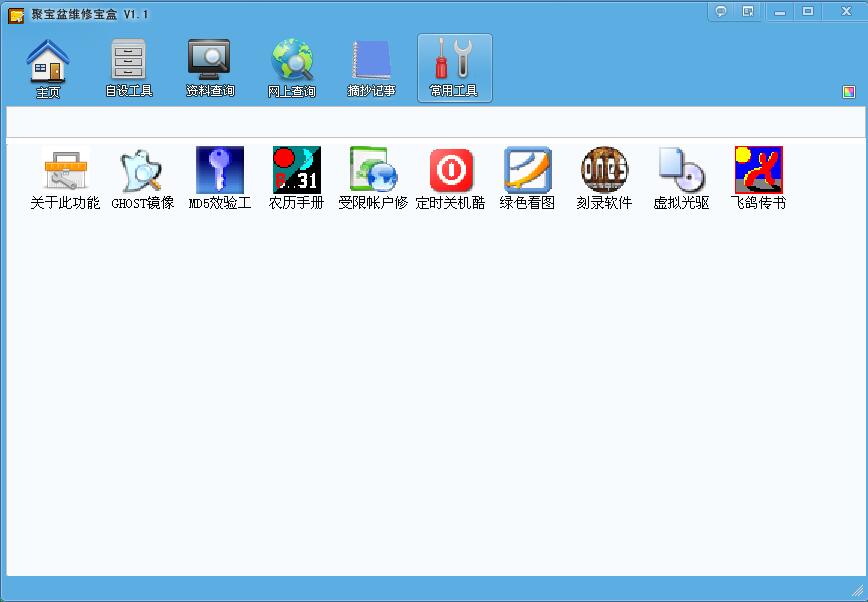The height and width of the screenshot is (602, 868).
Task: Launch 飞鸽传书 messenger icon
Action: 758,178
